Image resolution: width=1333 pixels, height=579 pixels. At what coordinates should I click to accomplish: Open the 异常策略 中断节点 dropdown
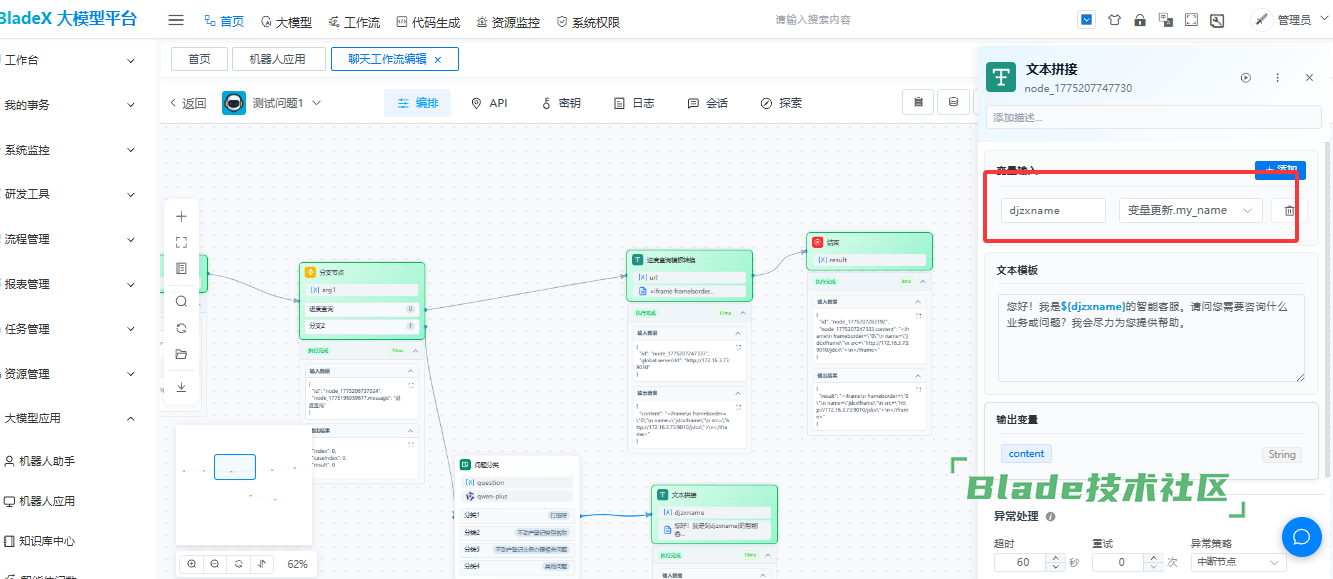point(1237,562)
